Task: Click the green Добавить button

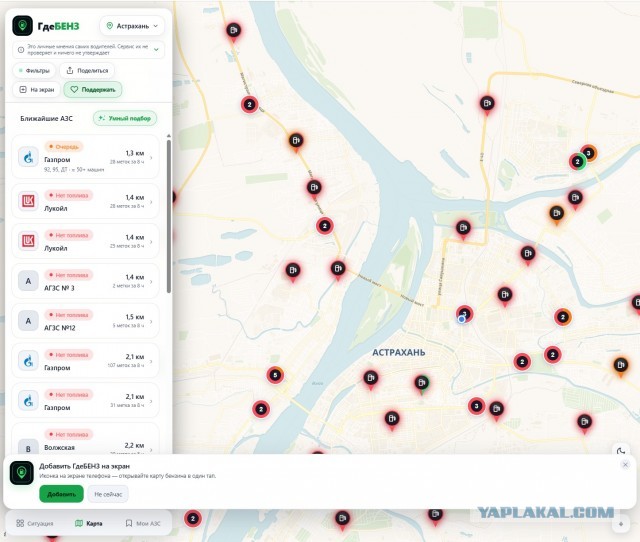Action: pyautogui.click(x=61, y=494)
